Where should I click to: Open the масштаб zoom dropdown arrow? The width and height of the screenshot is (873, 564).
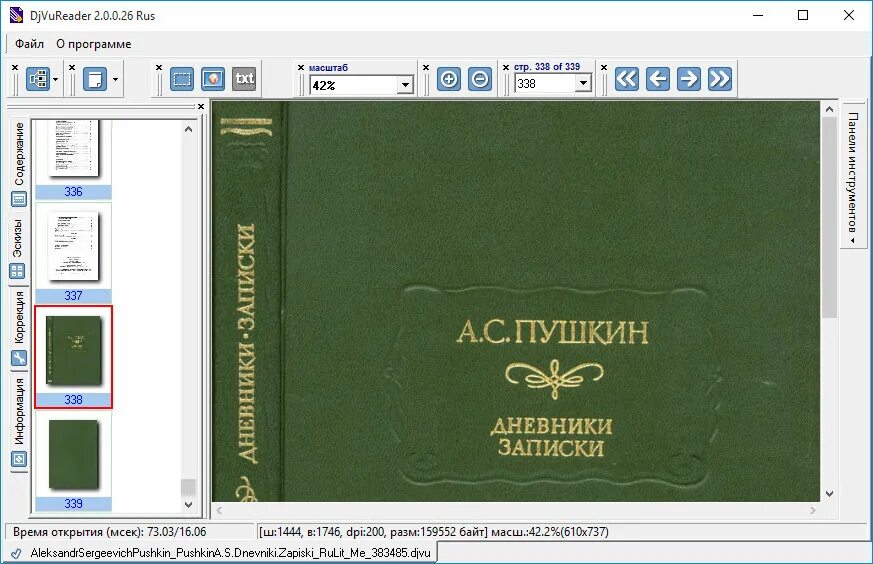[405, 85]
